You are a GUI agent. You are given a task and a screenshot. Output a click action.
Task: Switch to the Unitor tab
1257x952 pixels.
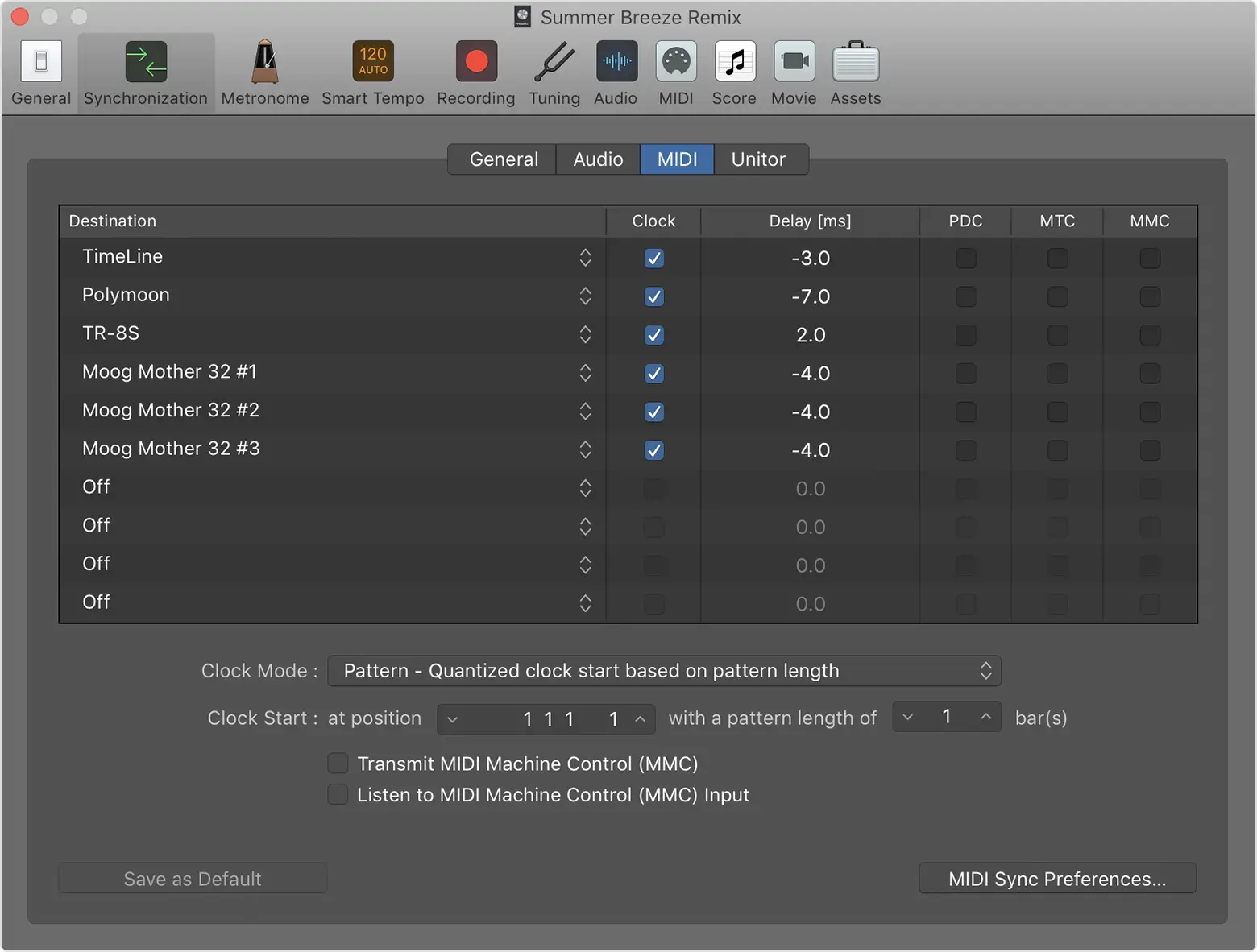coord(757,159)
